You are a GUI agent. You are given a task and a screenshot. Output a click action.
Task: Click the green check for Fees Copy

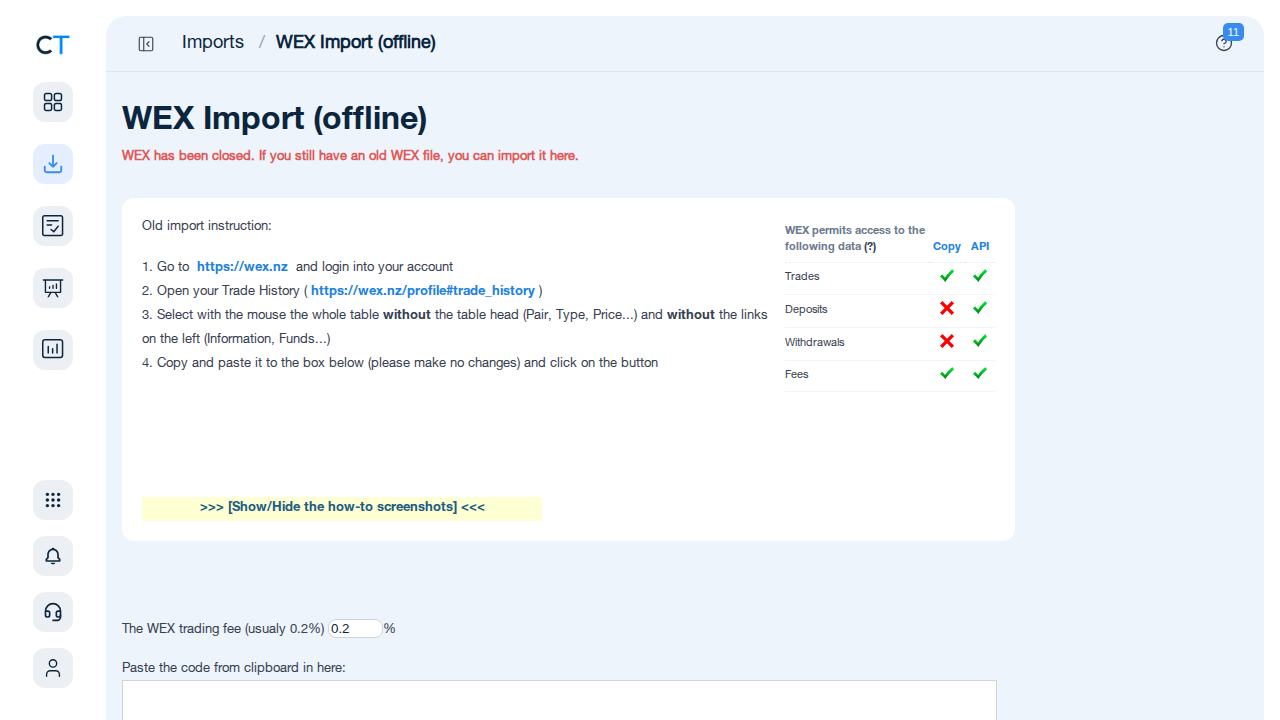(x=947, y=373)
